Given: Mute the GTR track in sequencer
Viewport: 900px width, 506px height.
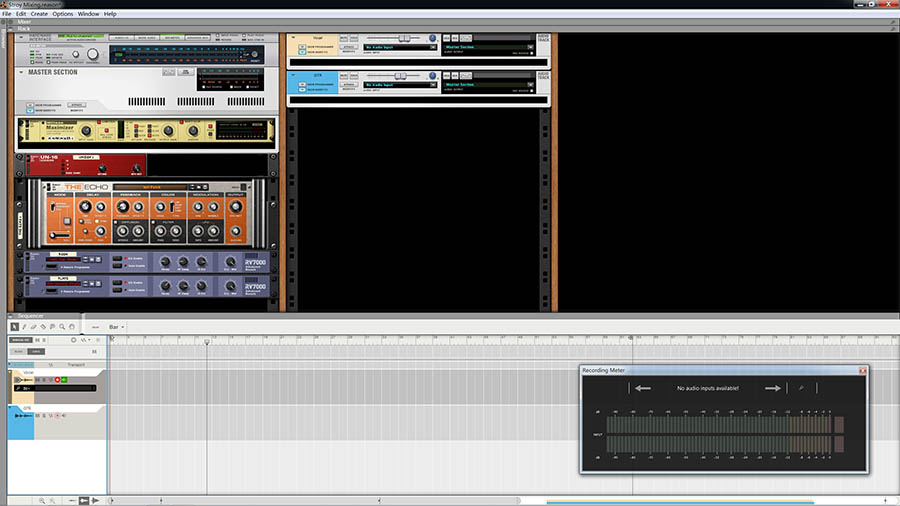Looking at the screenshot, I should click(x=38, y=415).
